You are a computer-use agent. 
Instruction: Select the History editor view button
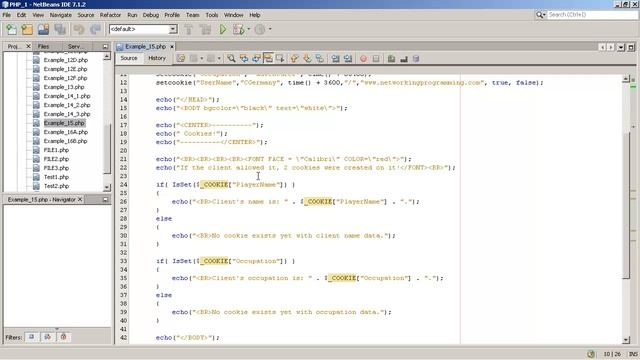157,58
